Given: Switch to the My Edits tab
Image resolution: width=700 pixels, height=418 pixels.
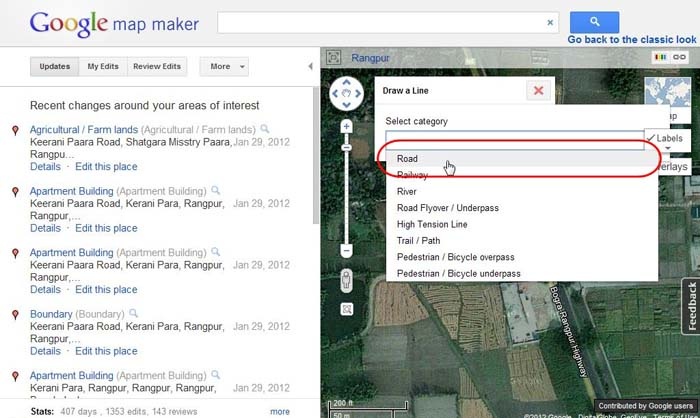Looking at the screenshot, I should [x=101, y=67].
